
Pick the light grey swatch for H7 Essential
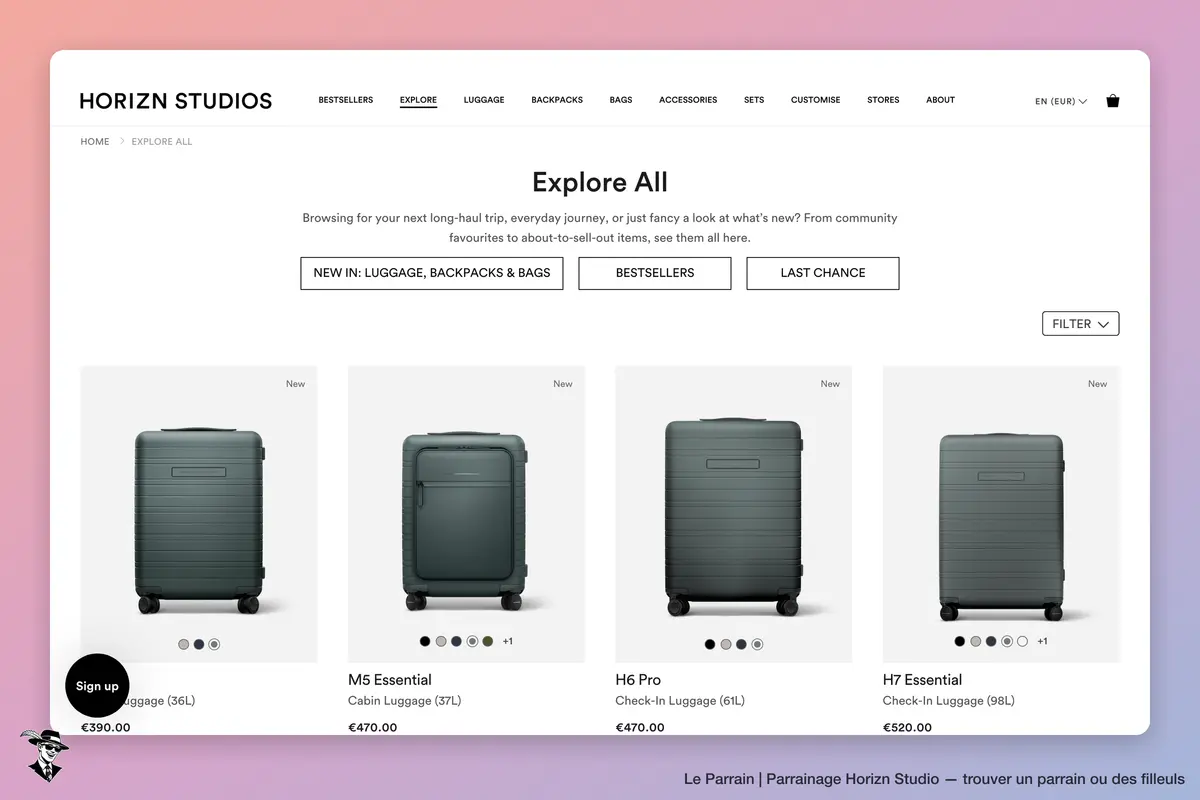click(976, 641)
